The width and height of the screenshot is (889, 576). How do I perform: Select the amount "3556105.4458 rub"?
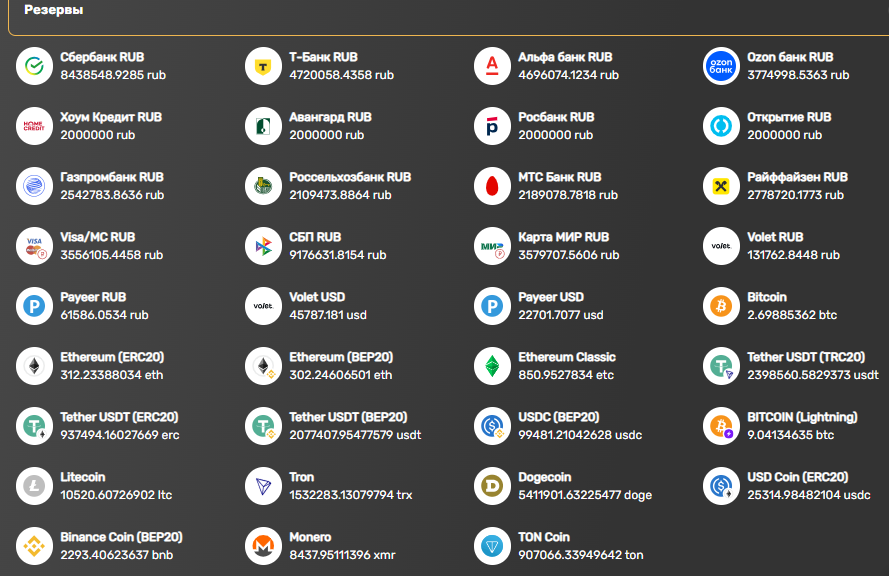coord(112,255)
